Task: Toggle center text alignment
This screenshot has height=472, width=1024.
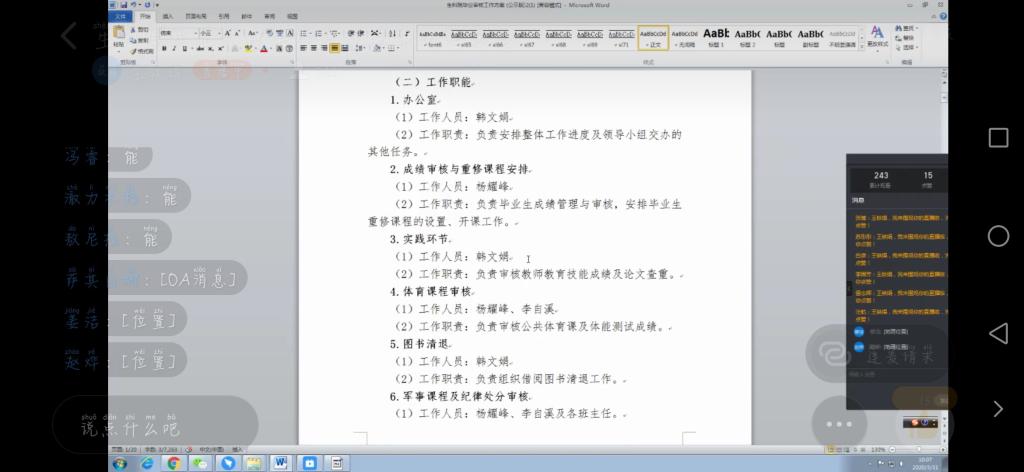Action: pyautogui.click(x=313, y=48)
